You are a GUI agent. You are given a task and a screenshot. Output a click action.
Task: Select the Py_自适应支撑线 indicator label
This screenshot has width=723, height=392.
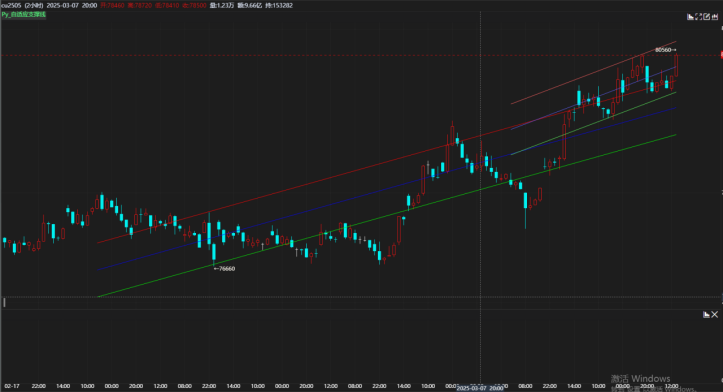click(24, 14)
